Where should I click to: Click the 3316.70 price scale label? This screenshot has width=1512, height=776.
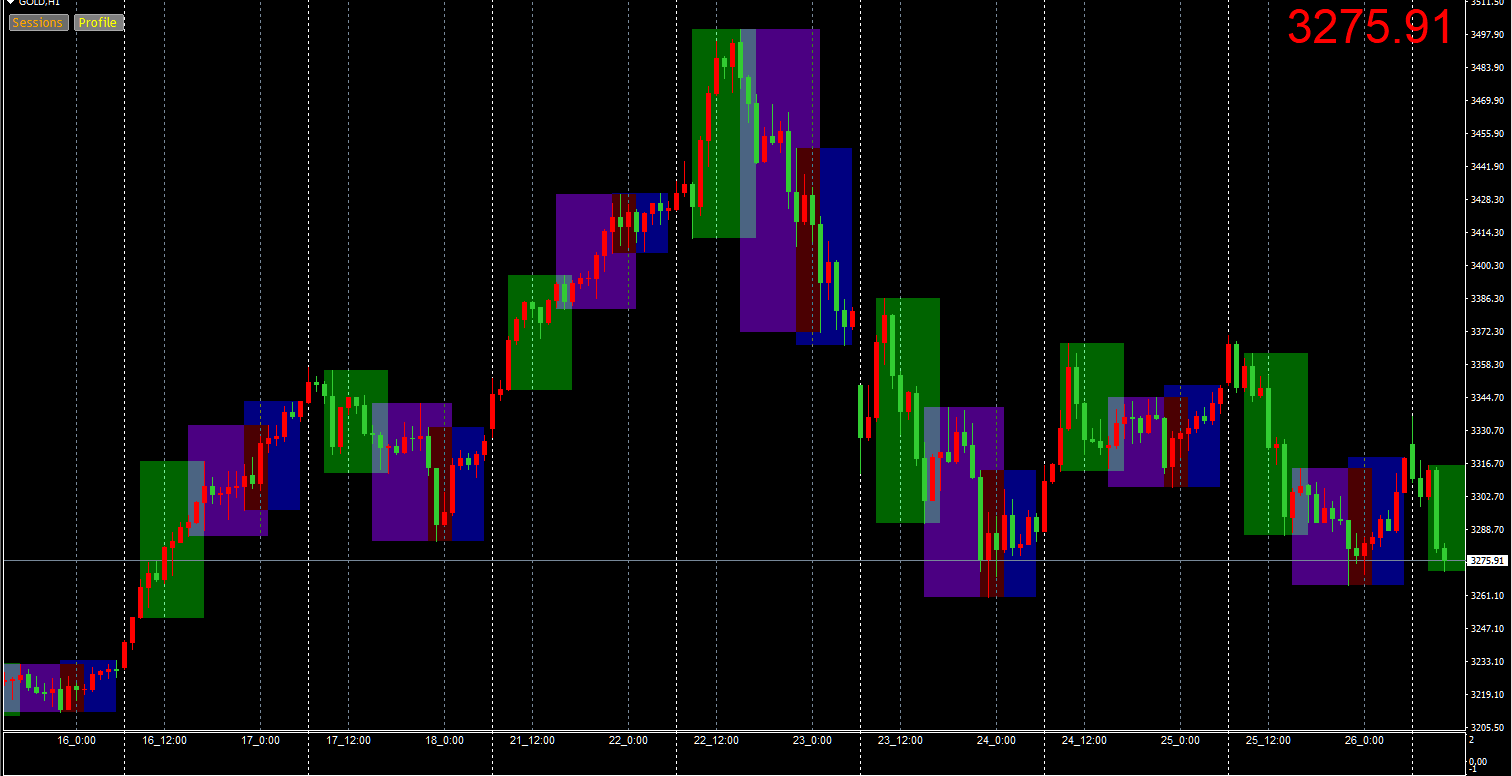tap(1489, 464)
